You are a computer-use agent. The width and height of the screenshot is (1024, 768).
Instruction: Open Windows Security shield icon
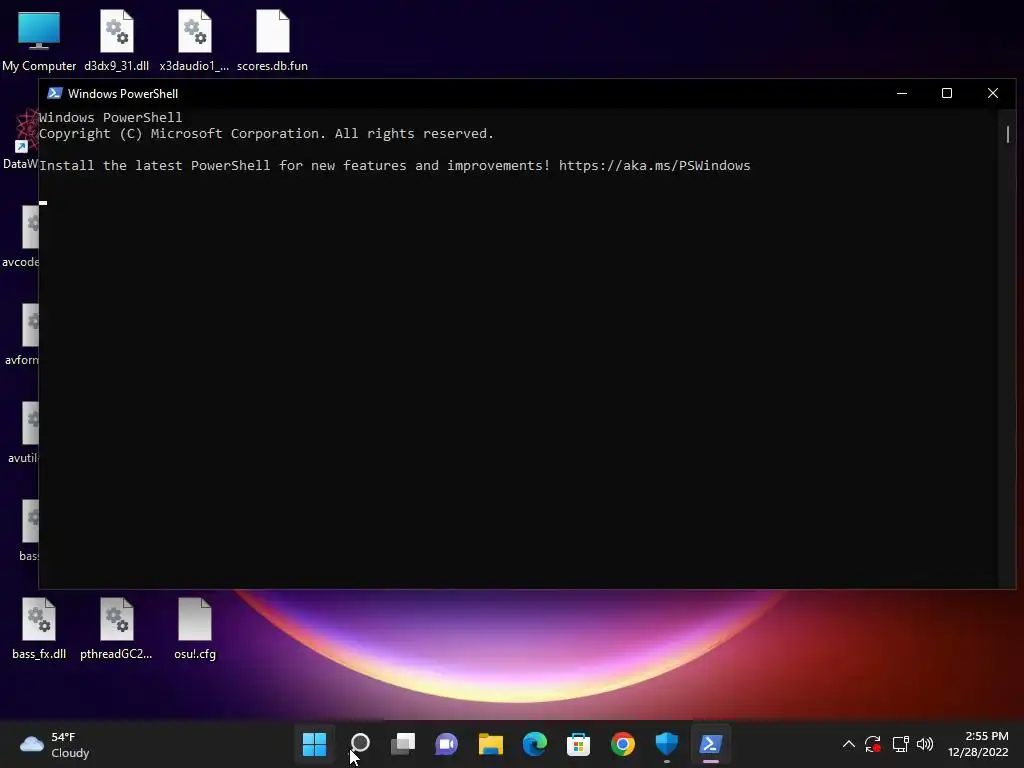point(666,744)
